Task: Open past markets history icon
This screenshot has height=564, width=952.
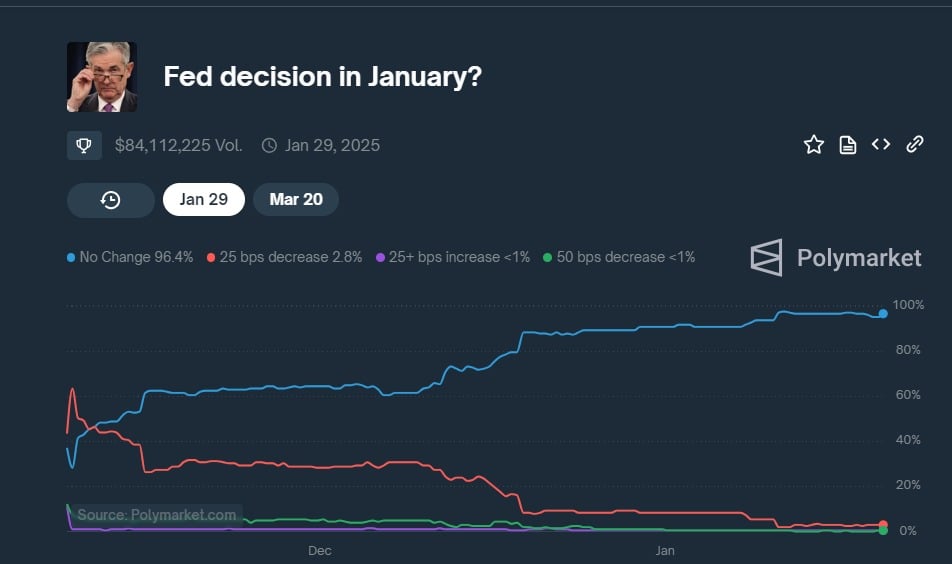Action: [110, 200]
